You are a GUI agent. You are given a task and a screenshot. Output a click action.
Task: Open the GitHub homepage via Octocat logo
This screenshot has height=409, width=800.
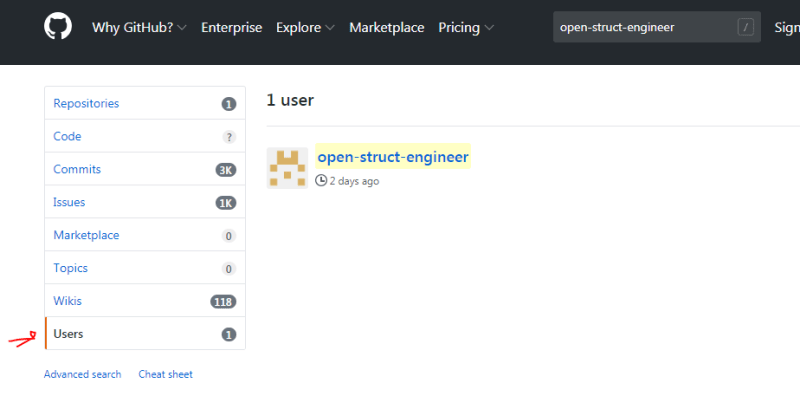[x=58, y=27]
